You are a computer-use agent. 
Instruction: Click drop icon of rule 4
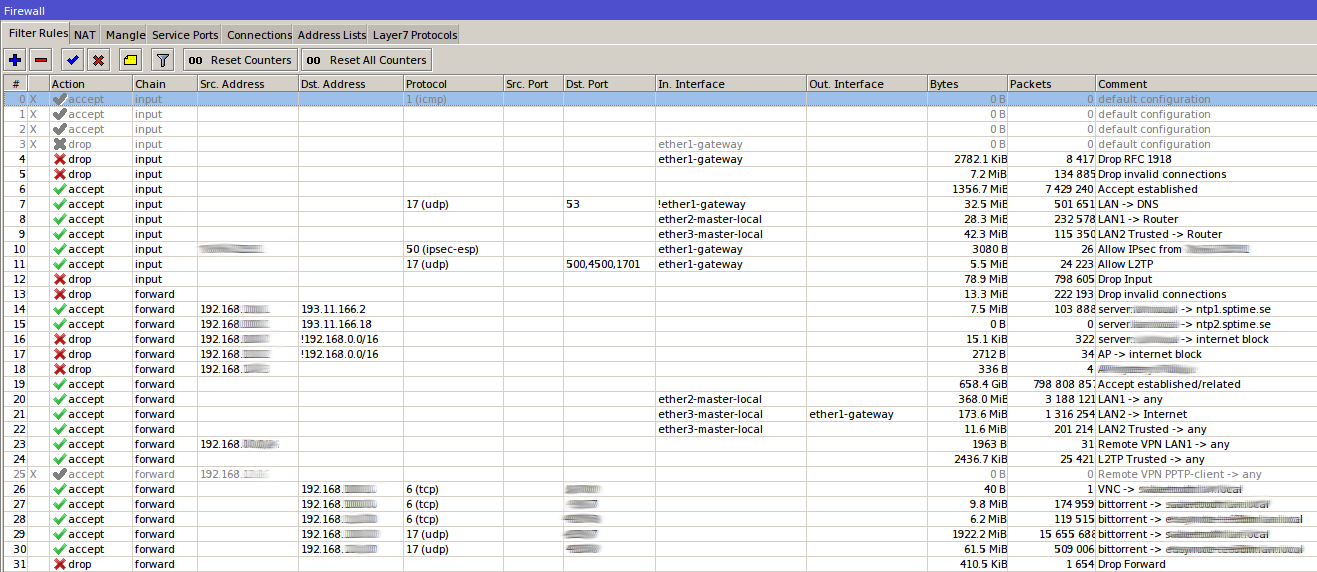(60, 159)
